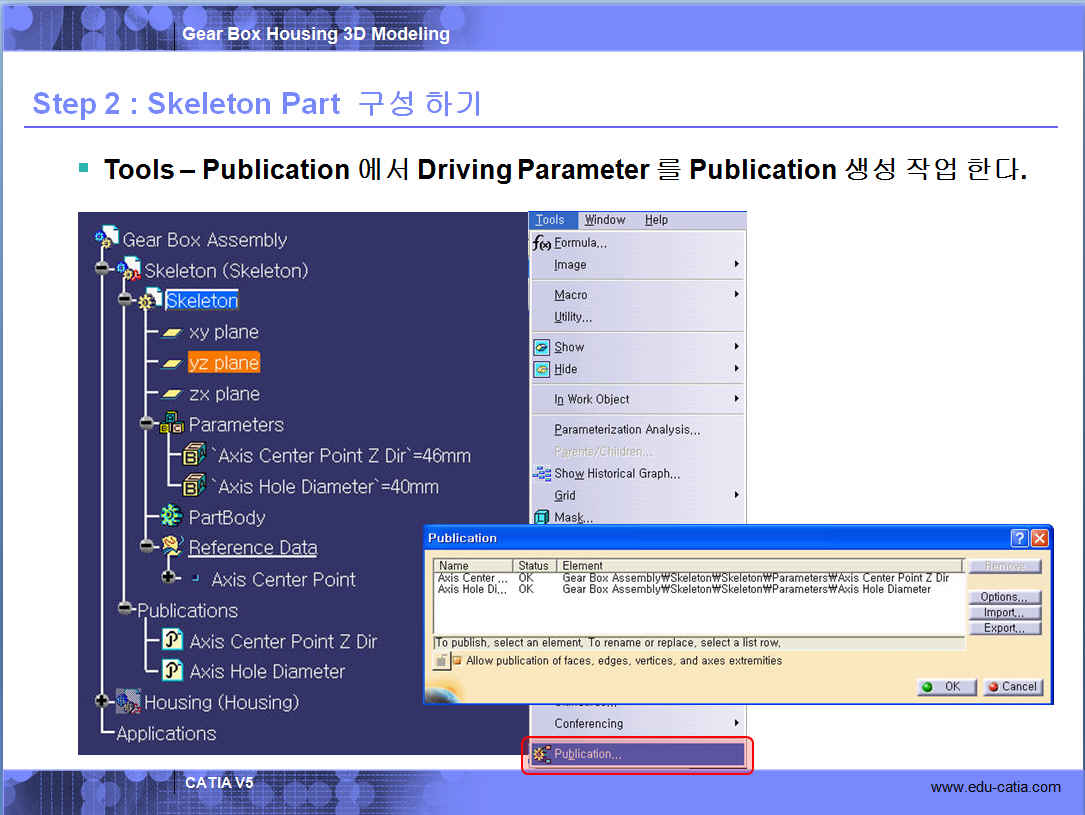Click the Options... button in Publication dialog
1085x815 pixels.
click(1004, 597)
